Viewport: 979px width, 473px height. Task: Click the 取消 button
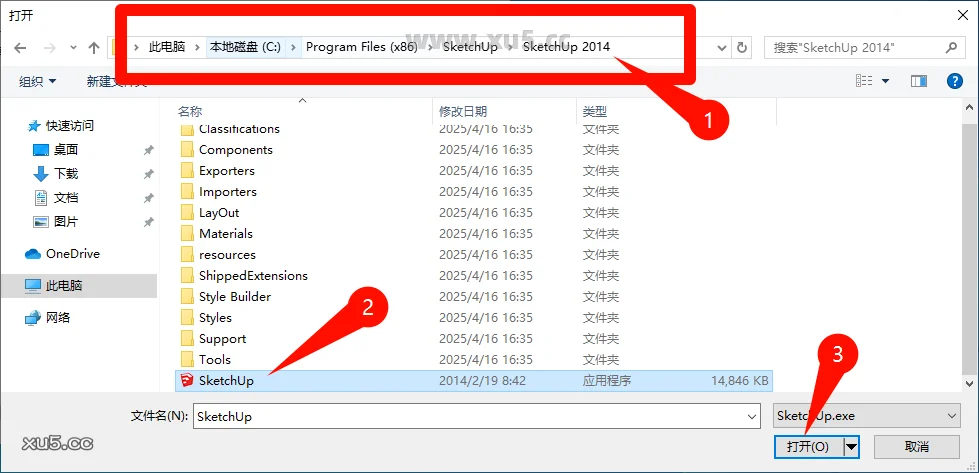click(x=916, y=446)
